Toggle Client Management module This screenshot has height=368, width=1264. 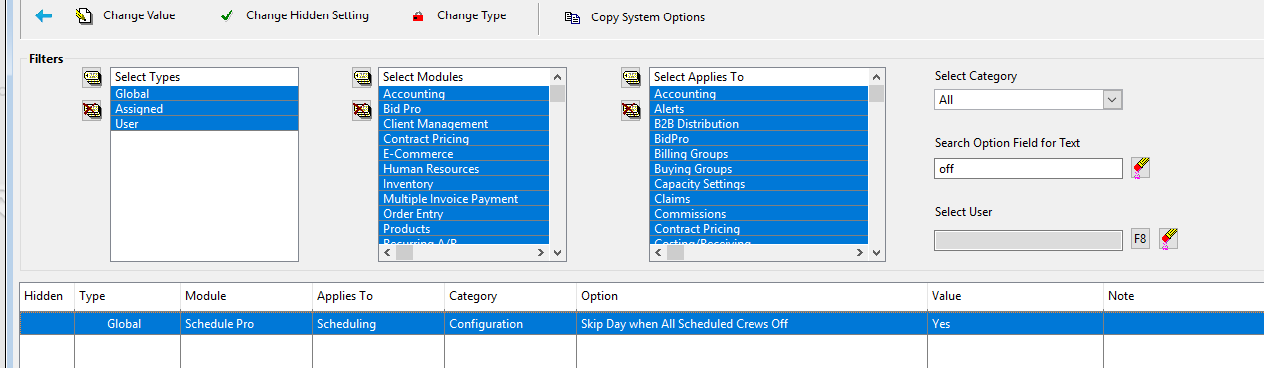[x=464, y=124]
